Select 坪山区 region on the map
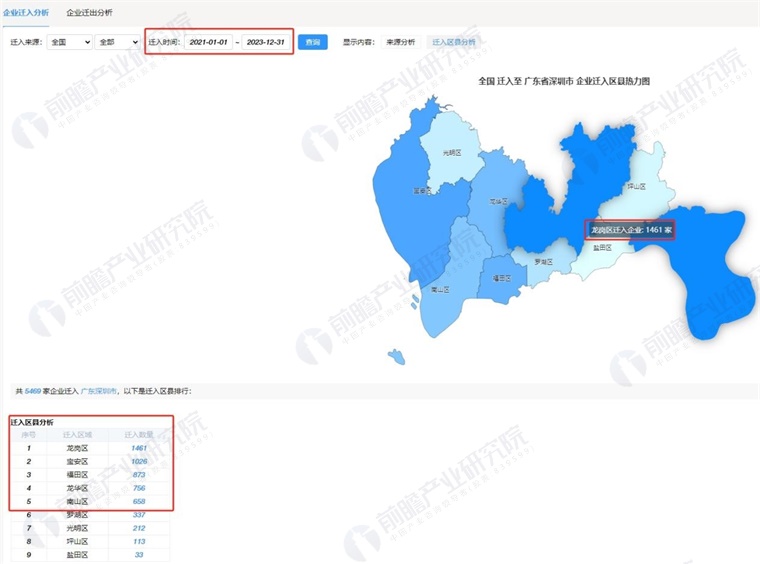Screen dimensions: 760x564 (x=636, y=187)
